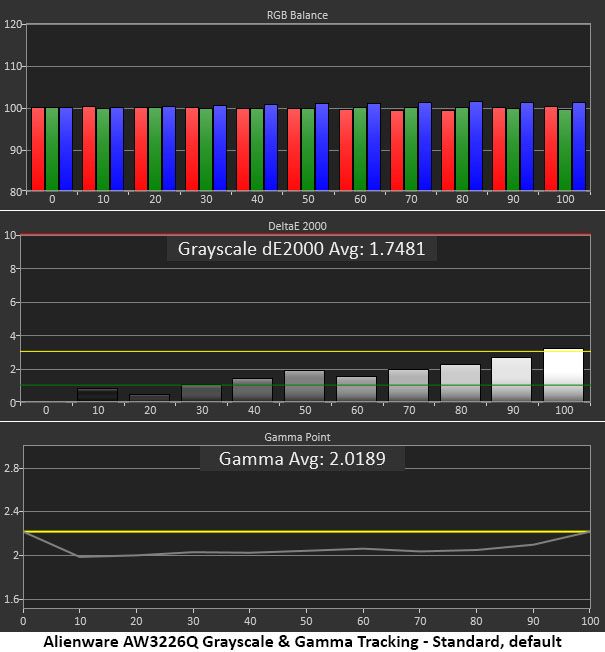This screenshot has height=652, width=605.
Task: Click the DeltaE bar at 90
Action: tap(511, 380)
